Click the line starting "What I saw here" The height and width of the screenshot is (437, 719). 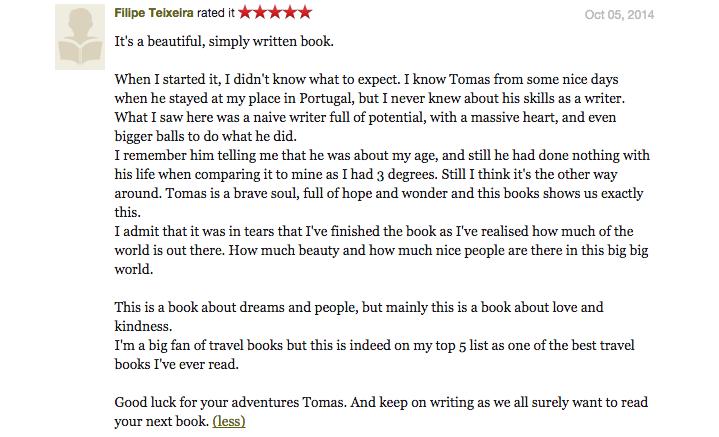(x=365, y=117)
